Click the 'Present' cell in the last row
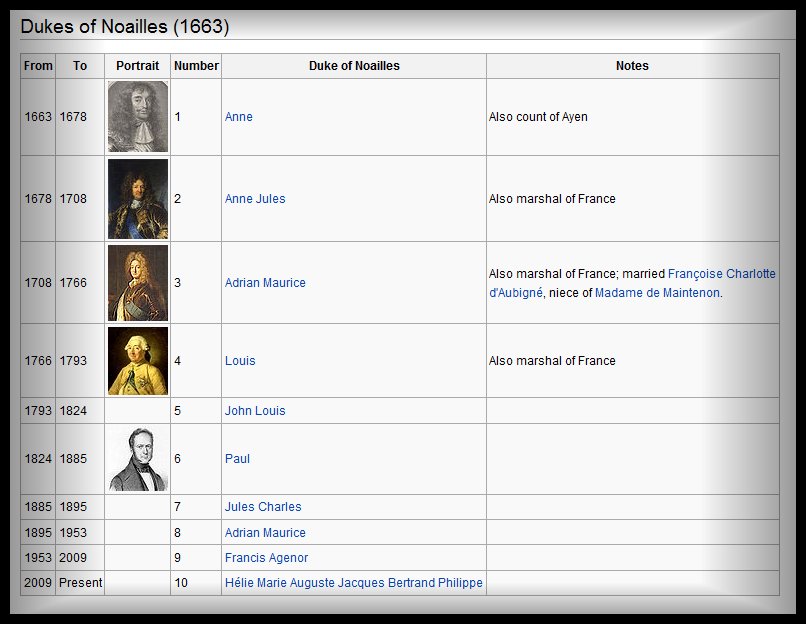 point(81,583)
